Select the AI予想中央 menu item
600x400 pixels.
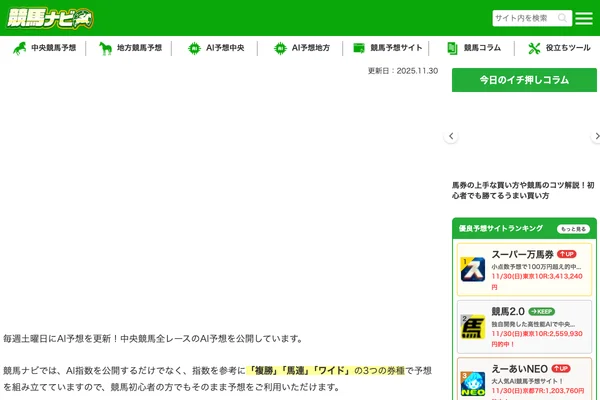click(x=225, y=48)
